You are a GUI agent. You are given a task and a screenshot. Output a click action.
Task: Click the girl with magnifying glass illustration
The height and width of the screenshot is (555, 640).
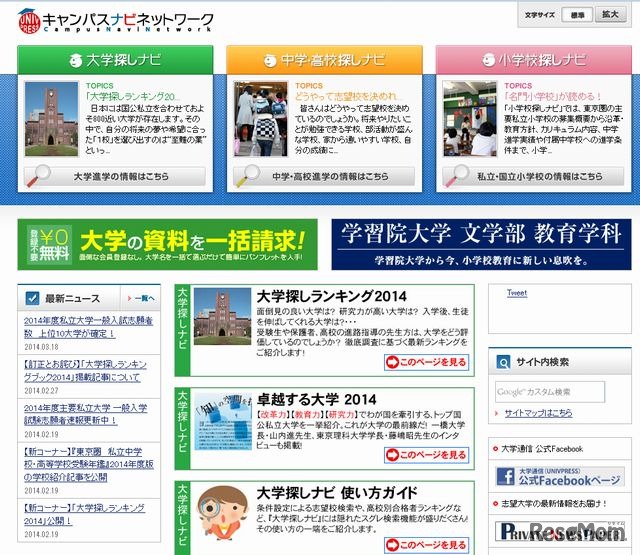(222, 513)
